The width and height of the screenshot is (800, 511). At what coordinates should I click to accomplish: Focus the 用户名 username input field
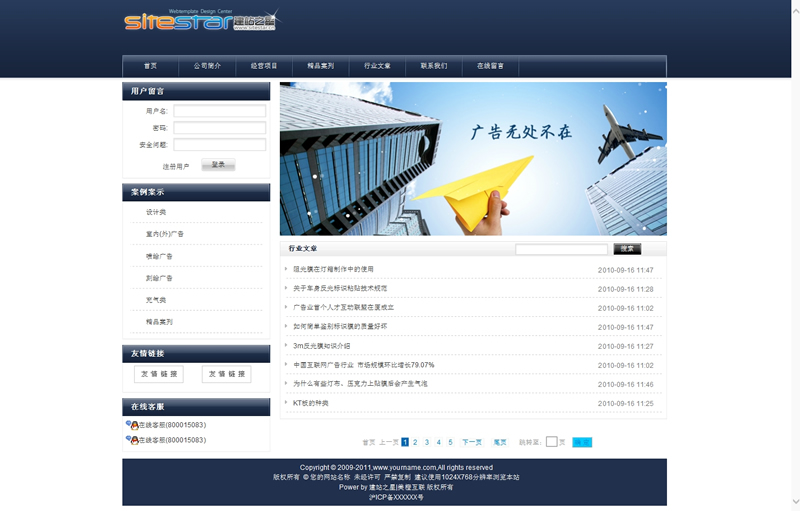(219, 111)
